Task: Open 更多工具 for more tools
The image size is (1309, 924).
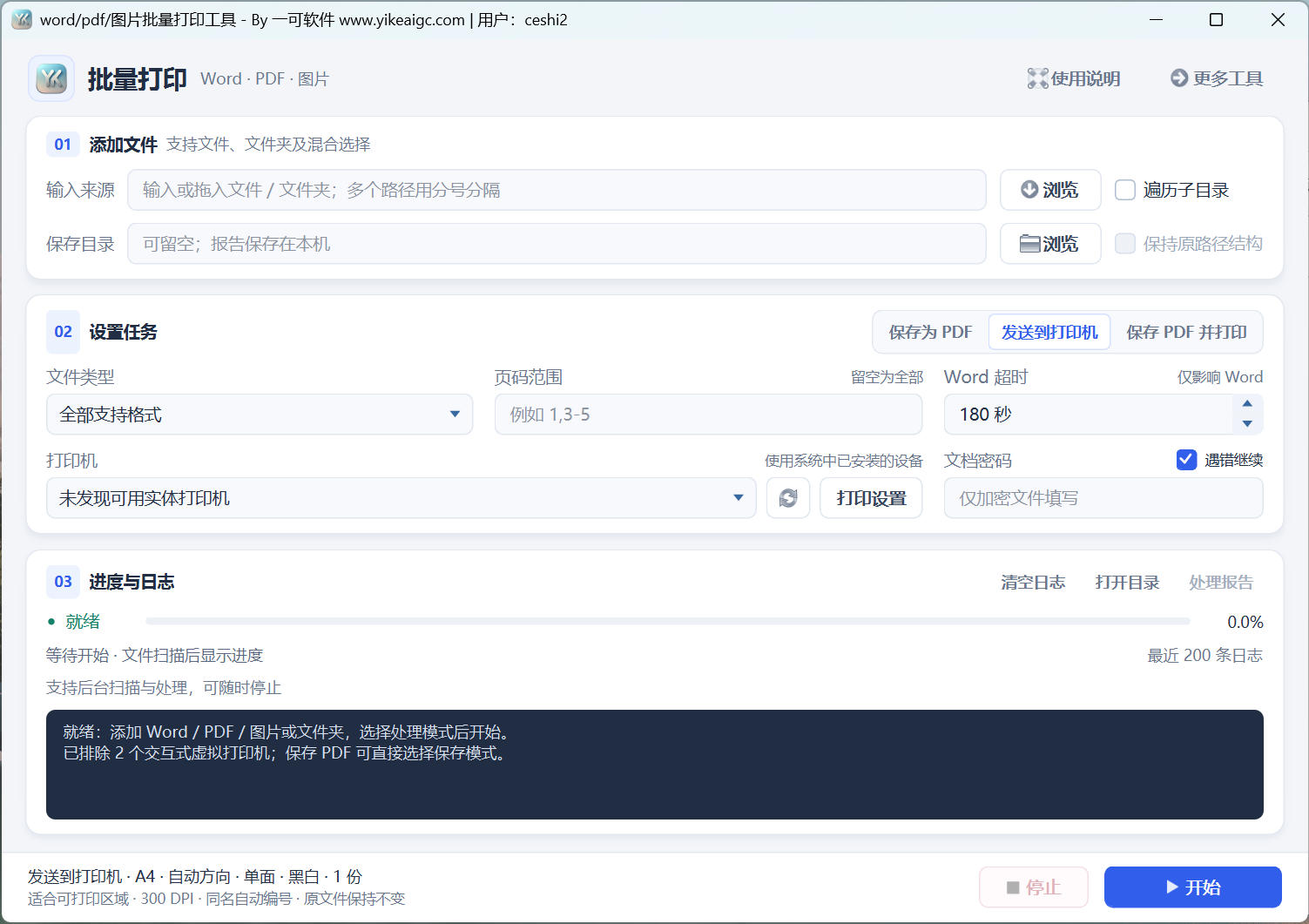Action: [x=1217, y=78]
